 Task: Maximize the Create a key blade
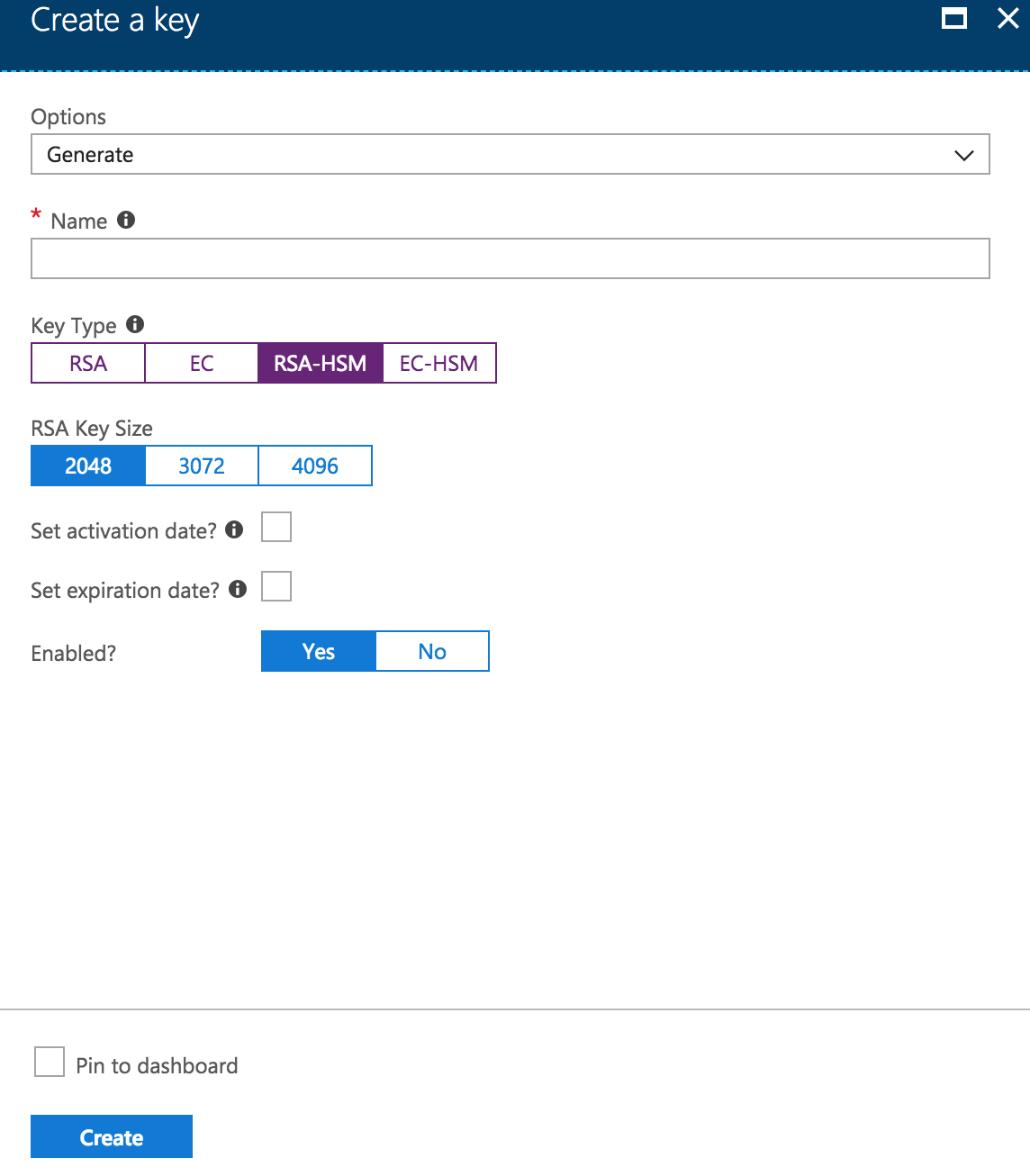coord(954,18)
